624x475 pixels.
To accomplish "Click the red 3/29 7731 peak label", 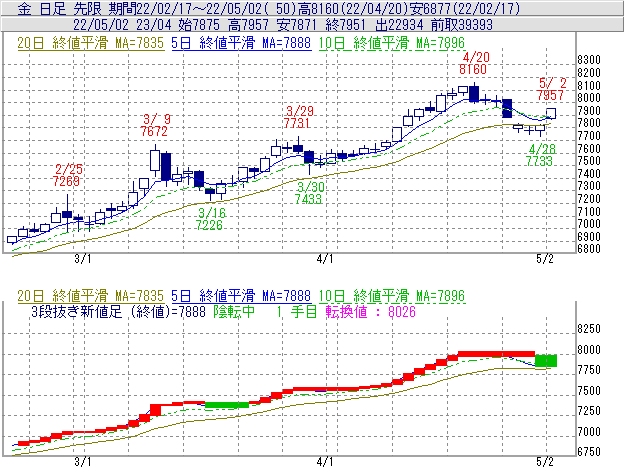I will tap(298, 117).
